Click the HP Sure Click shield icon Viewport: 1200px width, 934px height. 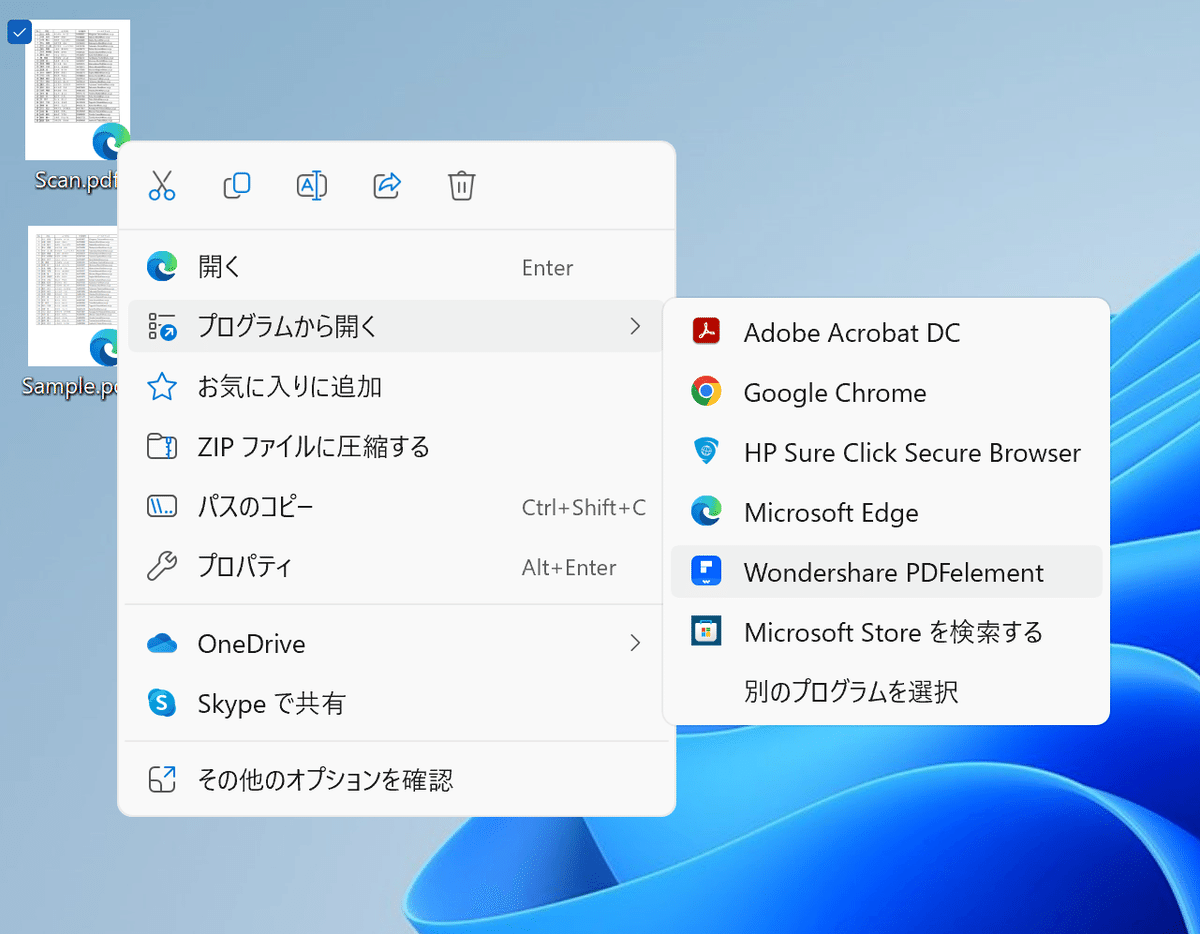[706, 451]
